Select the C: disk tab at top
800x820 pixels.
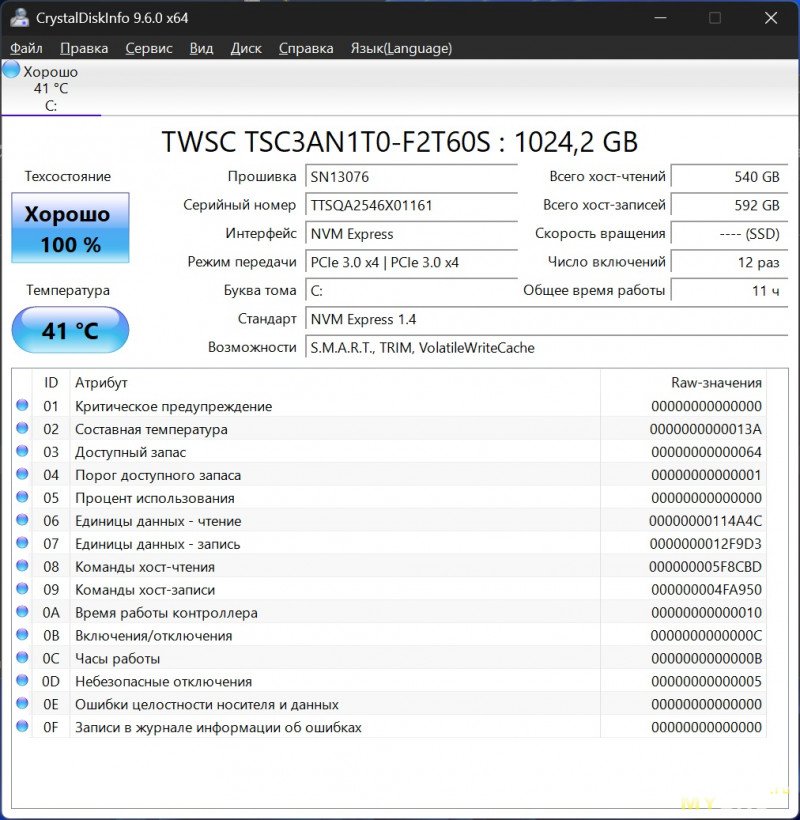tap(51, 88)
